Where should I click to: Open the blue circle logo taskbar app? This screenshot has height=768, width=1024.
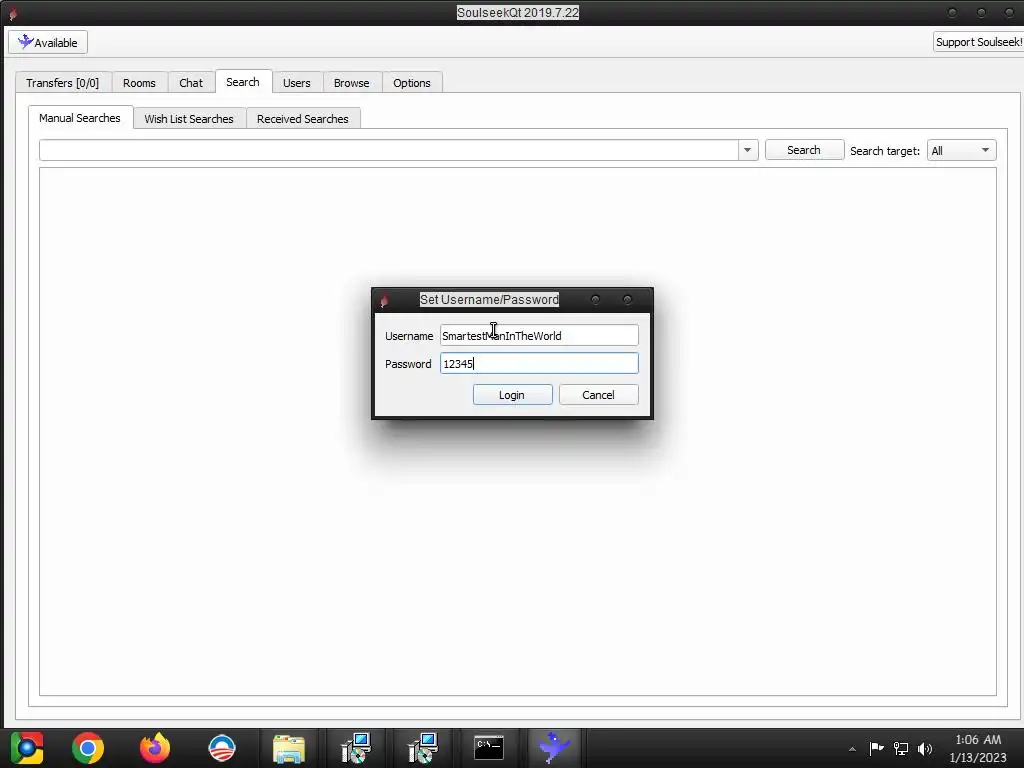pyautogui.click(x=222, y=748)
